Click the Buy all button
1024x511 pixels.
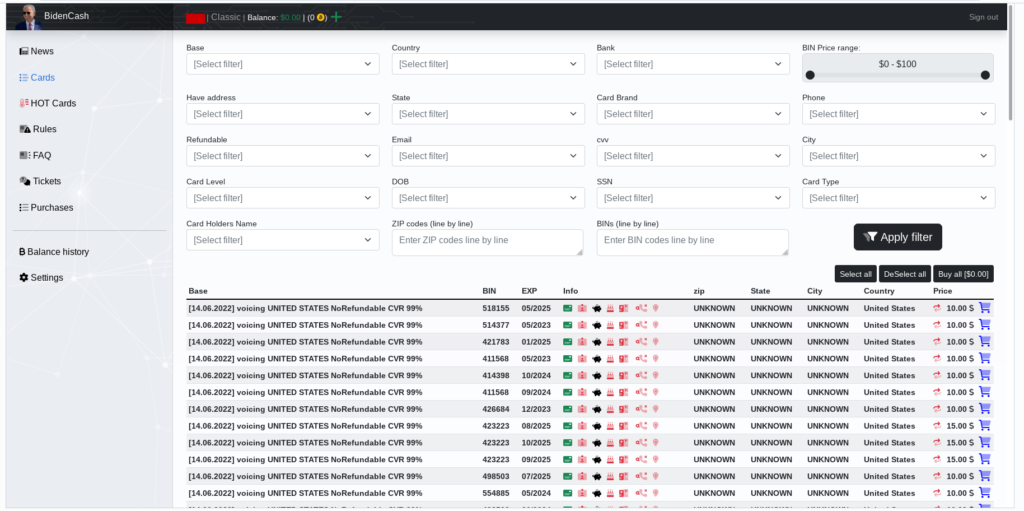[963, 274]
